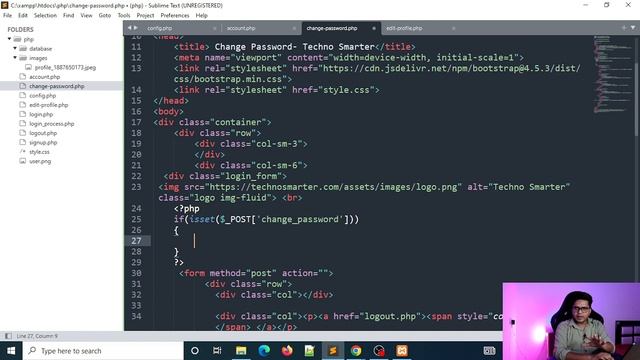Click the style.css file type icon
The height and width of the screenshot is (360, 640).
tap(23, 151)
